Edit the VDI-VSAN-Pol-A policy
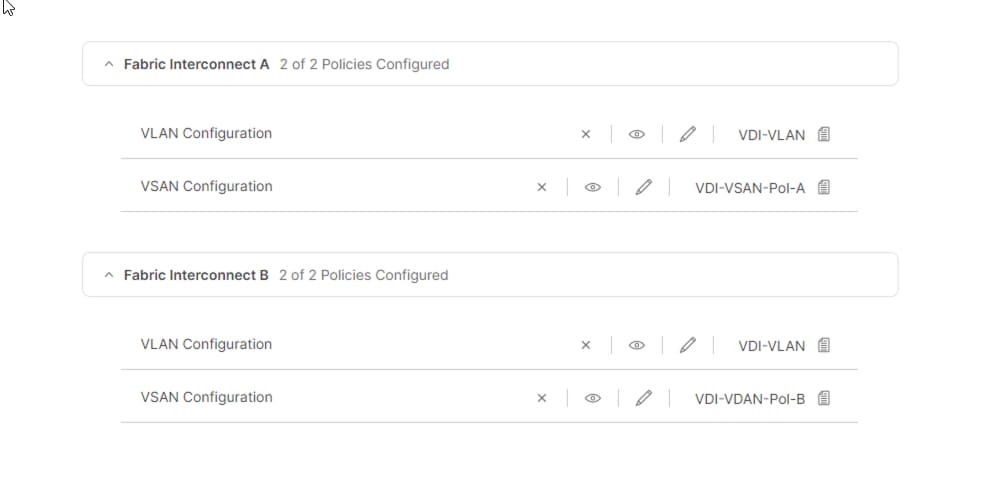999x499 pixels. click(644, 187)
